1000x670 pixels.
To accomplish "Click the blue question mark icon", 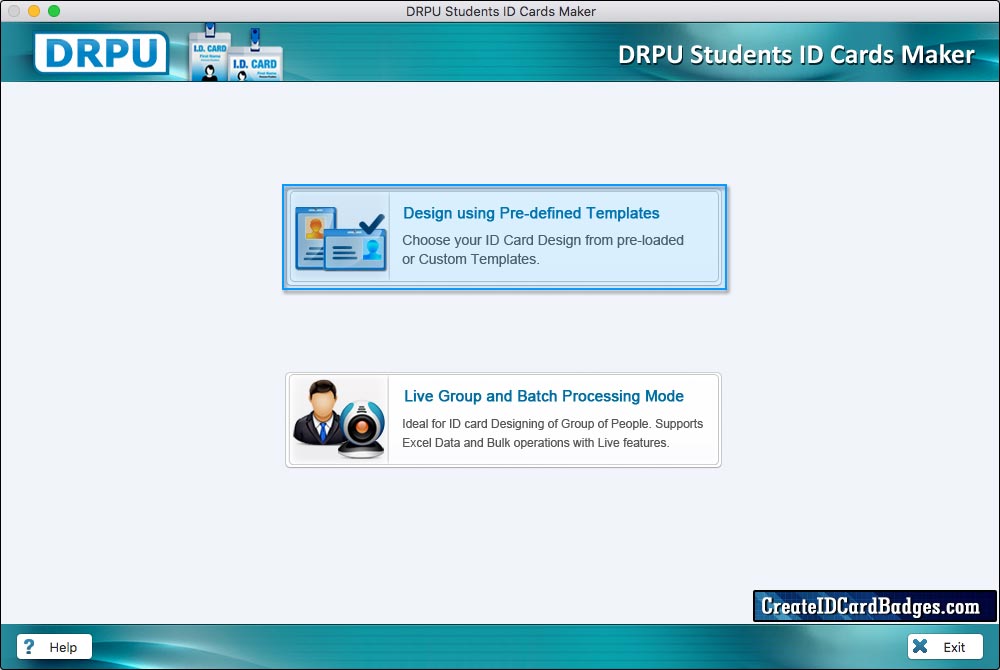I will coord(29,646).
